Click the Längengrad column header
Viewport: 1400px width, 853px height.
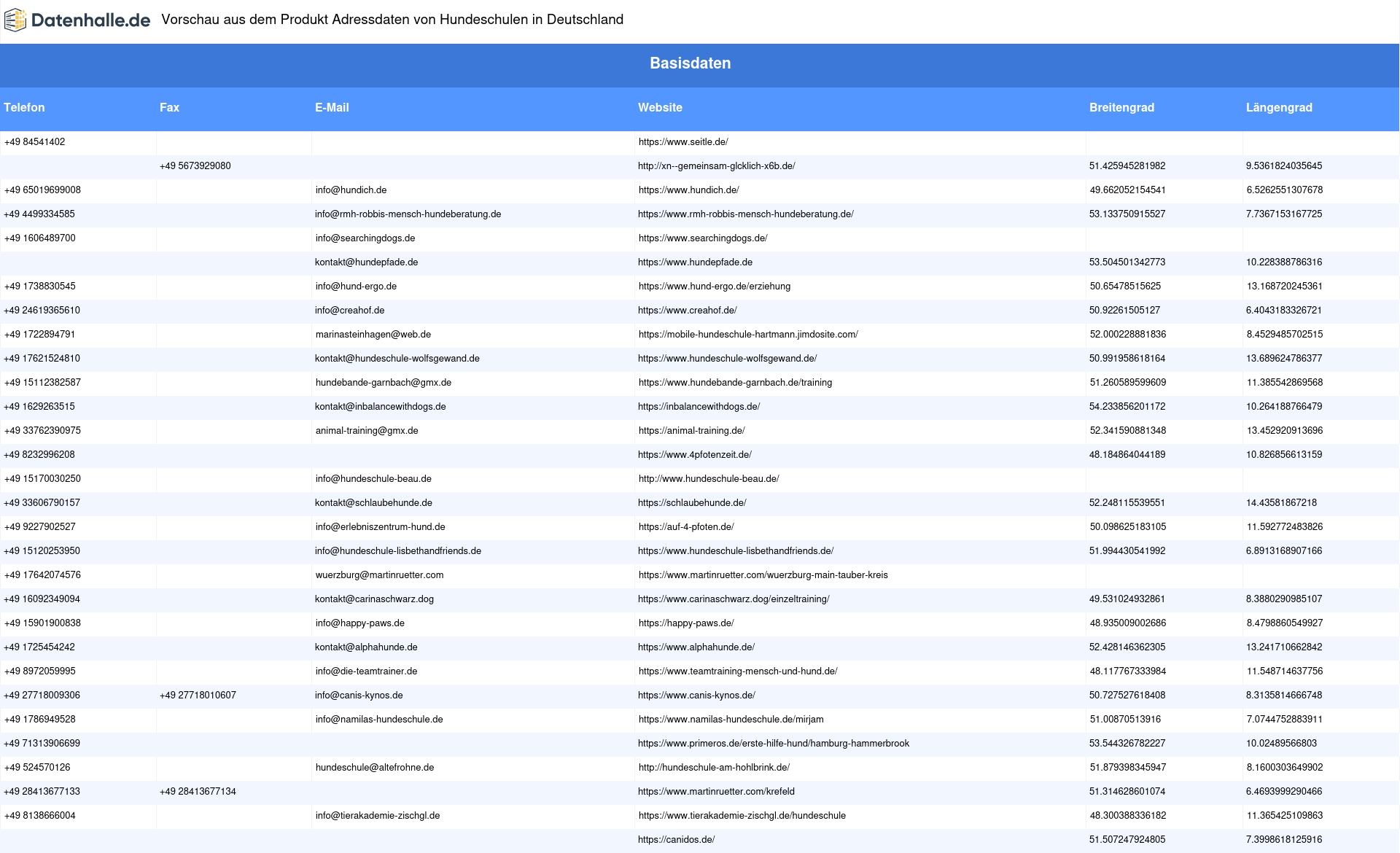pos(1279,107)
